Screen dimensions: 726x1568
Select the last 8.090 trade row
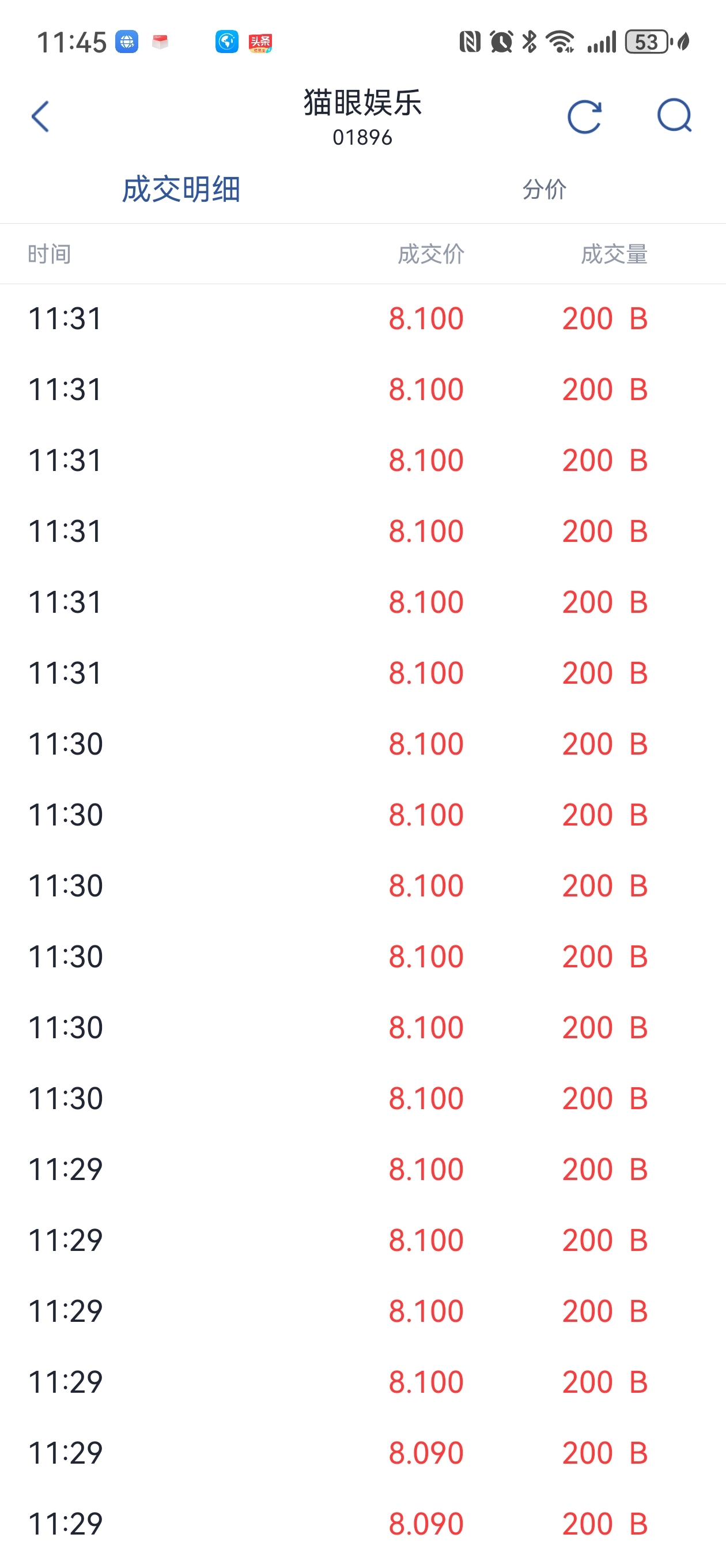(x=362, y=1524)
